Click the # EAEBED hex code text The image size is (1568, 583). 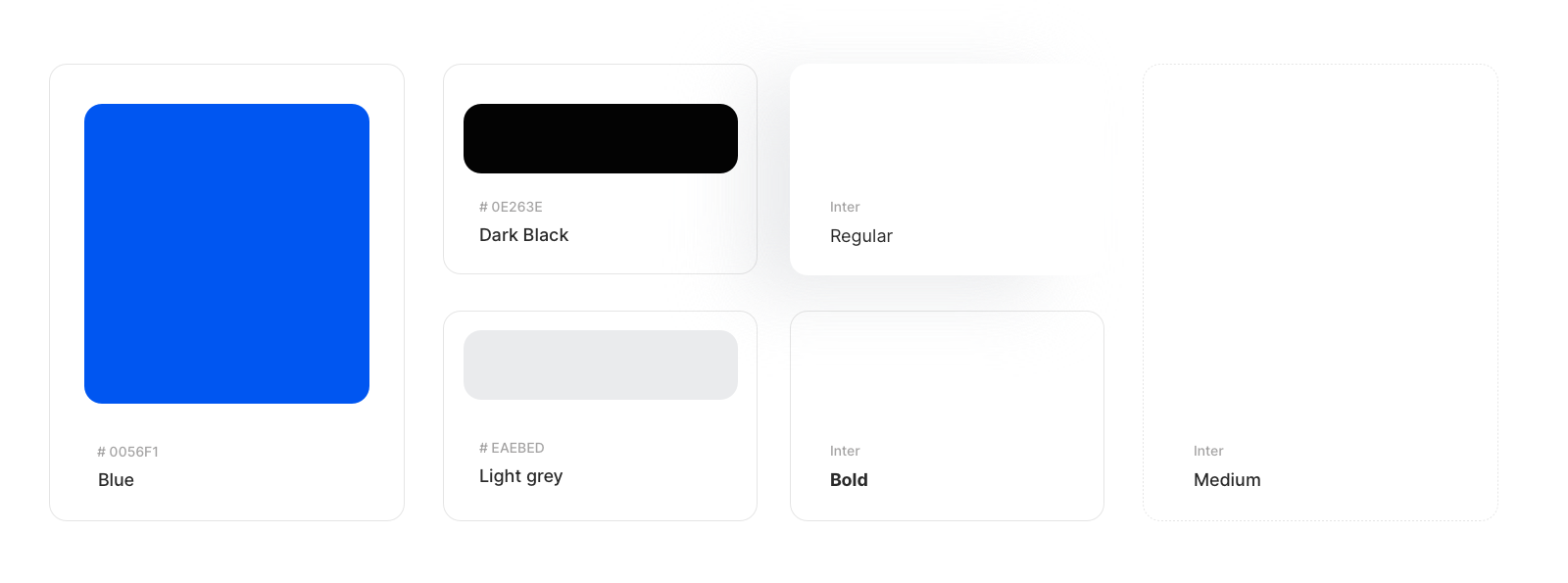tap(512, 448)
